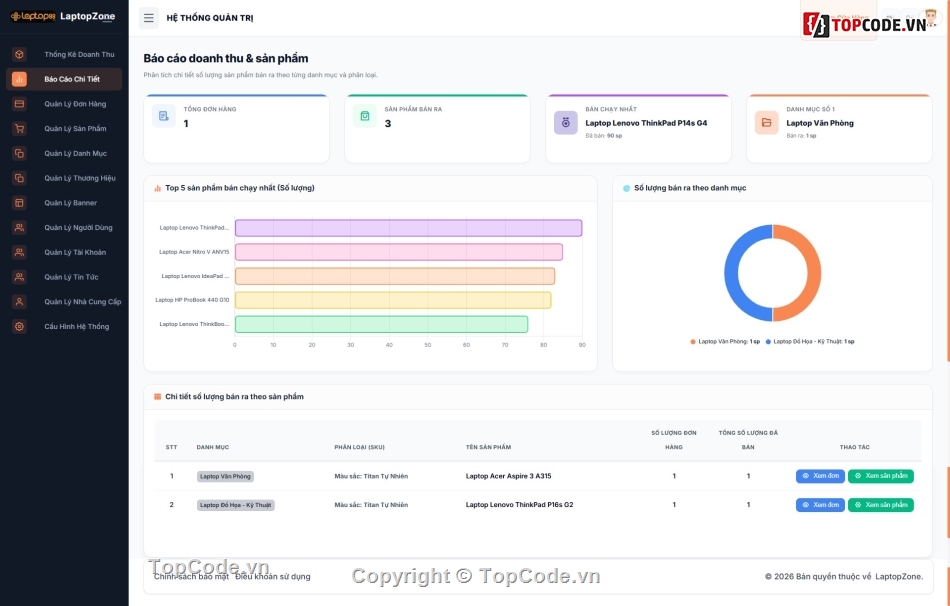950x606 pixels.
Task: Click the Tổng đơn hàng card icon
Action: (164, 116)
